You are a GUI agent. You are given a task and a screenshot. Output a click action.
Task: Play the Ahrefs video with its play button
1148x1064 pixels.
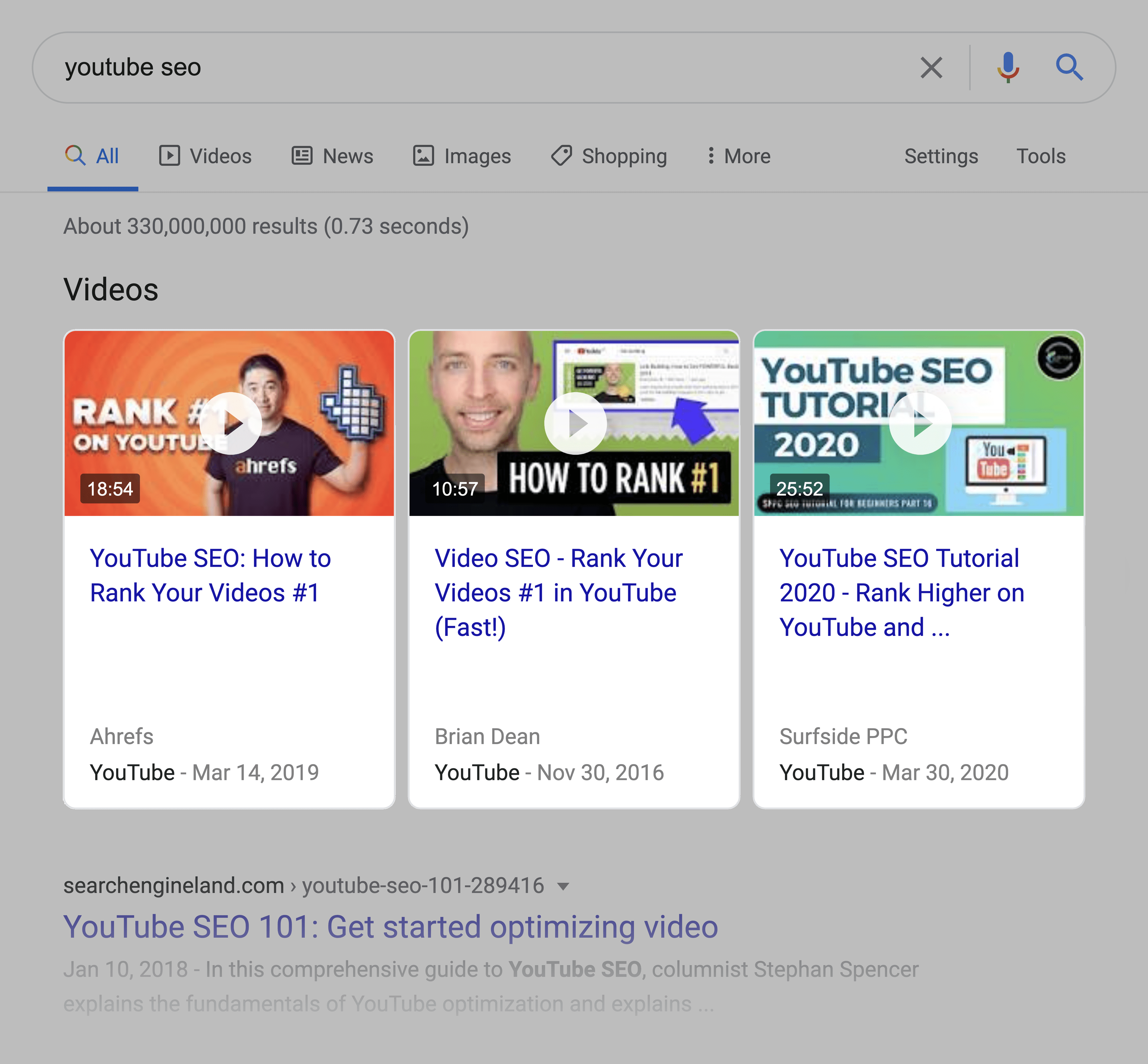pos(230,423)
